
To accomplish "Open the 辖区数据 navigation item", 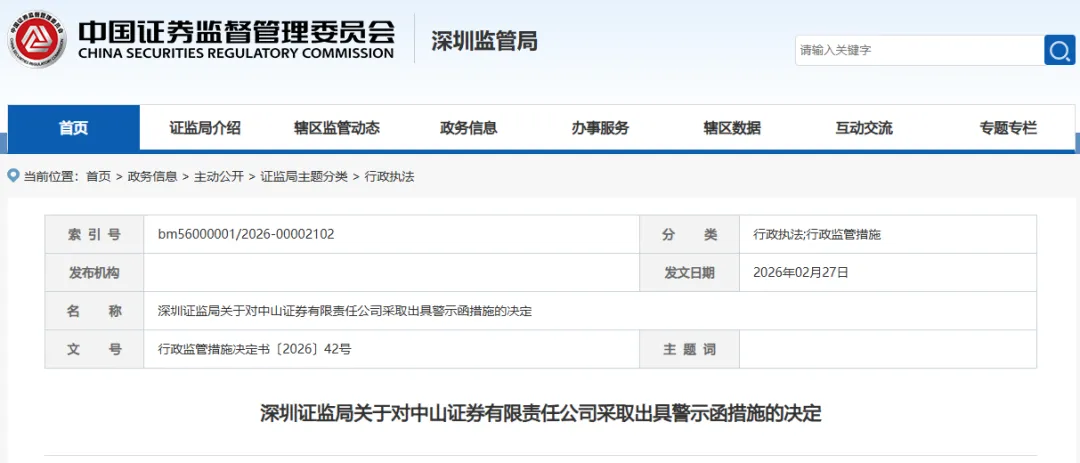I will tap(732, 127).
